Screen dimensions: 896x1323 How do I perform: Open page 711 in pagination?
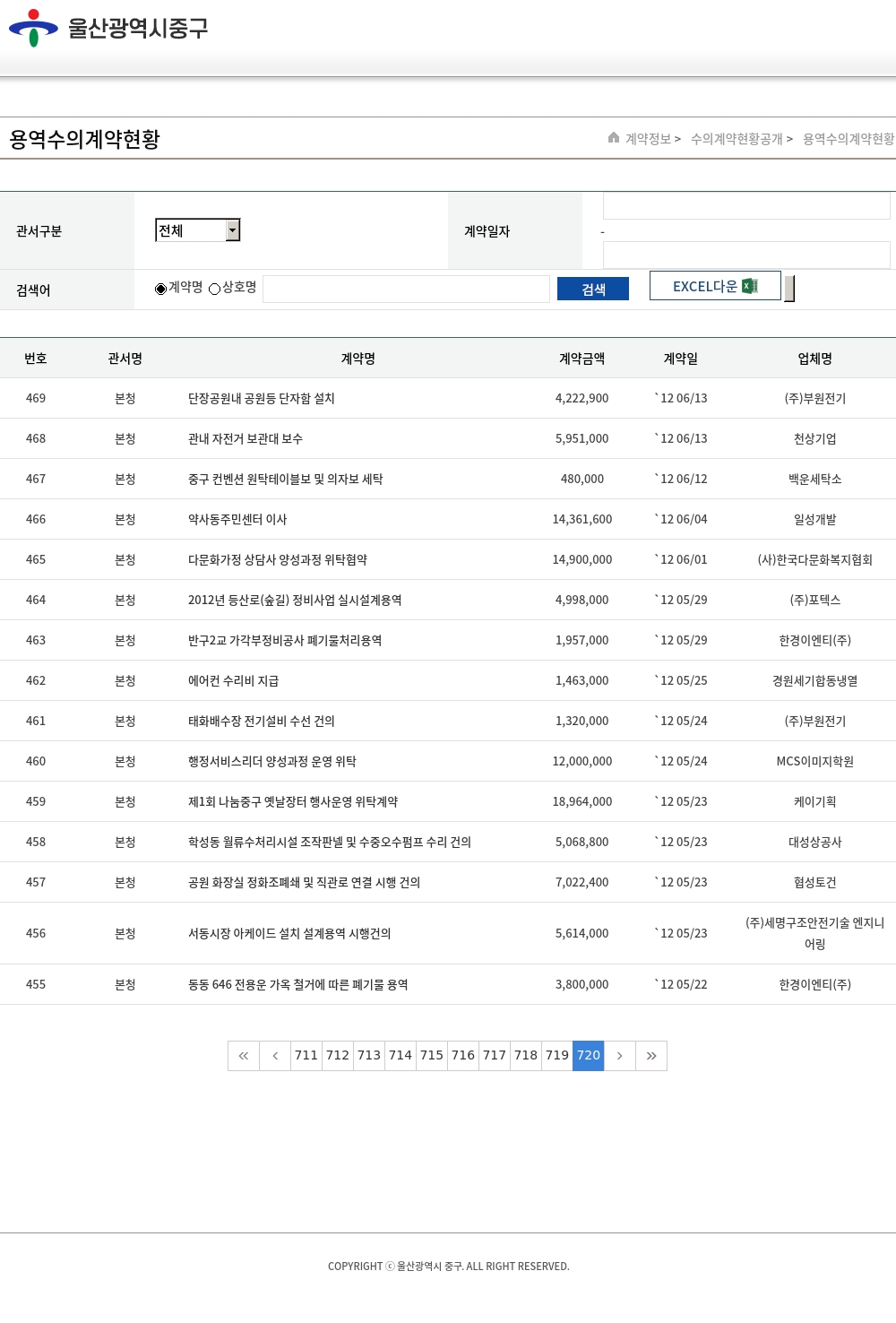point(306,1056)
